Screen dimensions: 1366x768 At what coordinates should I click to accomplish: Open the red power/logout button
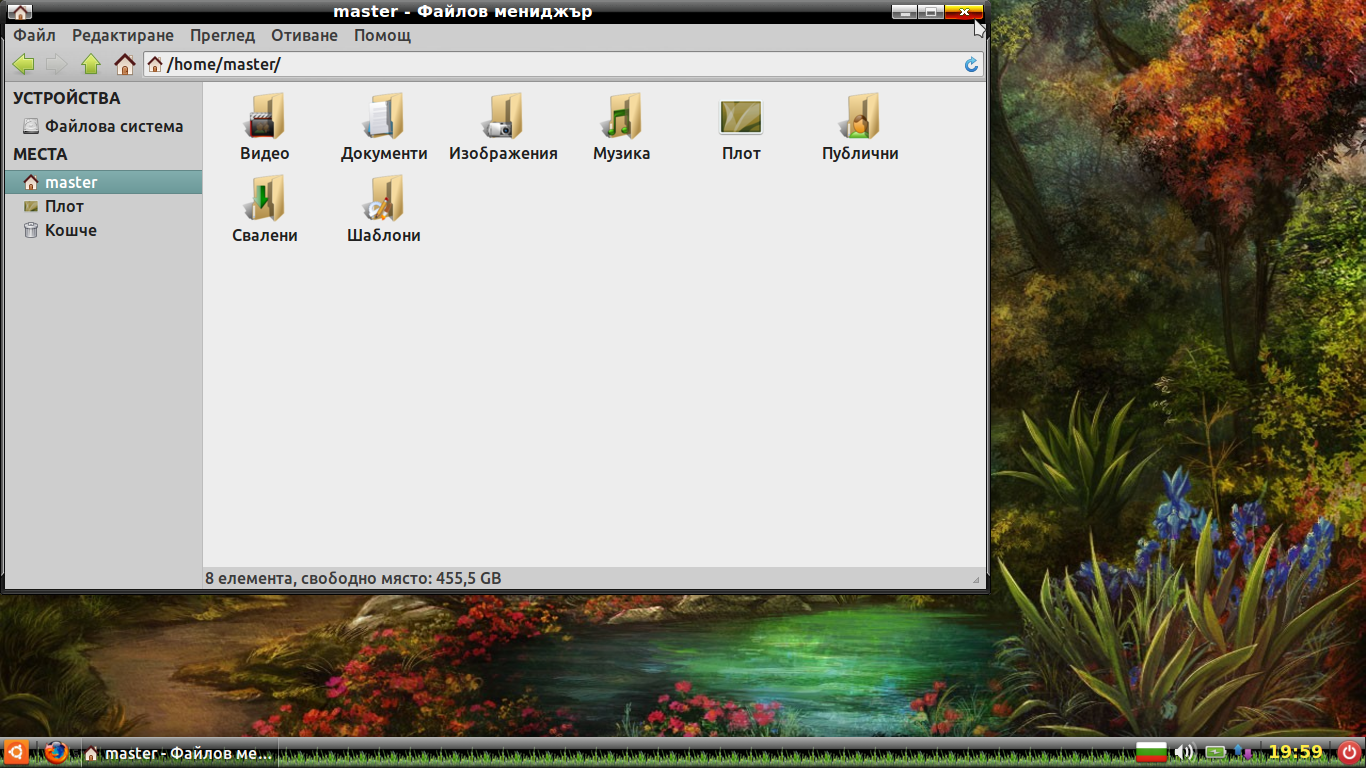pyautogui.click(x=1349, y=752)
